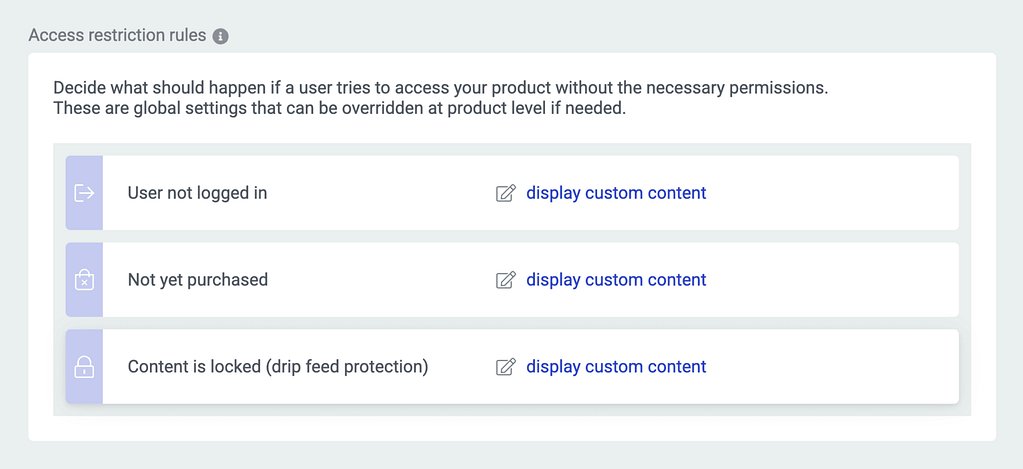Open display custom content for Content is locked

616,367
